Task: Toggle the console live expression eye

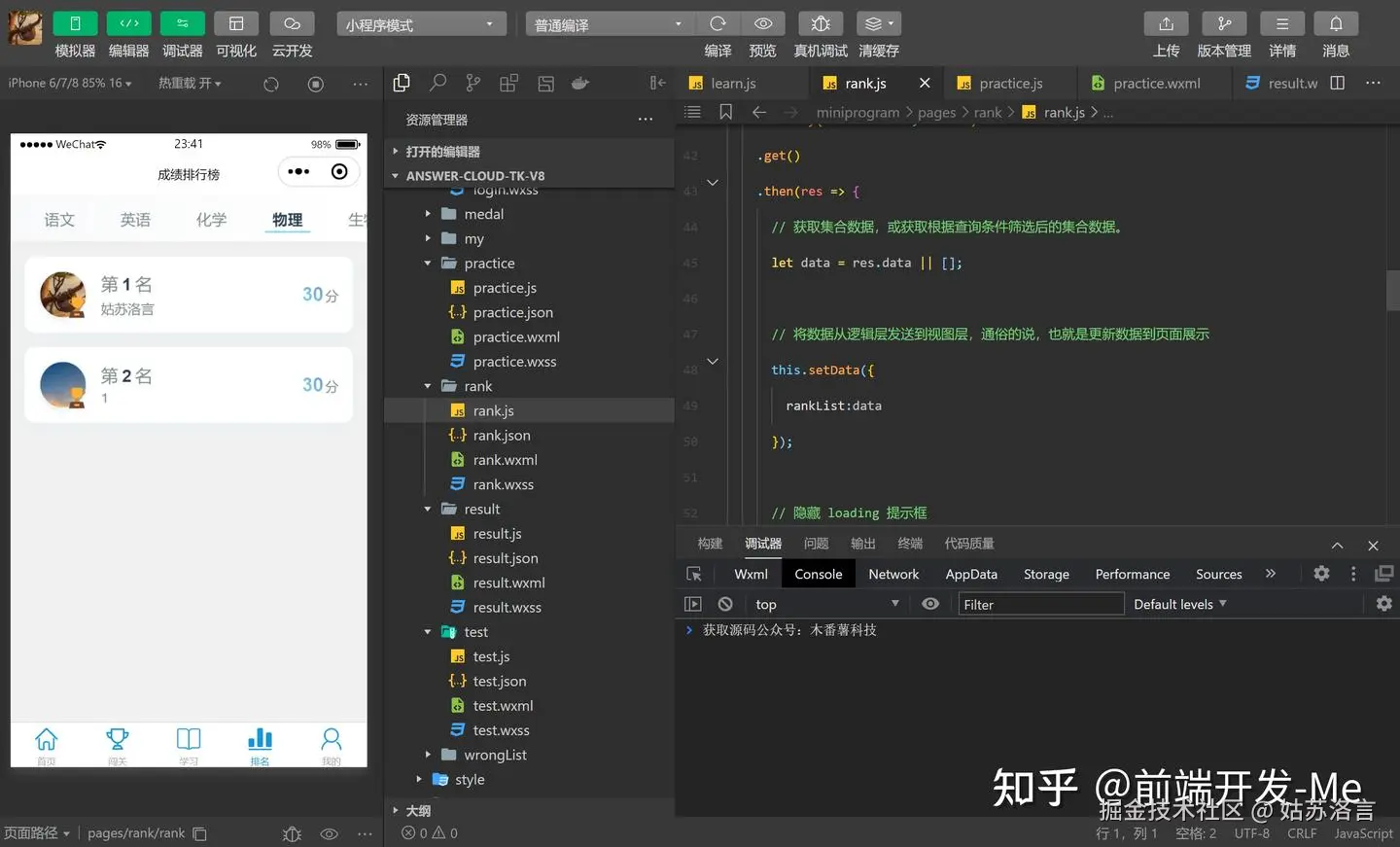Action: (x=930, y=604)
